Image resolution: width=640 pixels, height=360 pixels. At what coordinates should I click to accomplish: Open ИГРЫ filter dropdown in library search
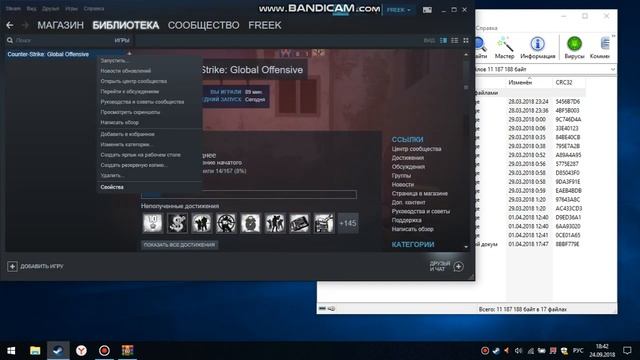coord(122,40)
